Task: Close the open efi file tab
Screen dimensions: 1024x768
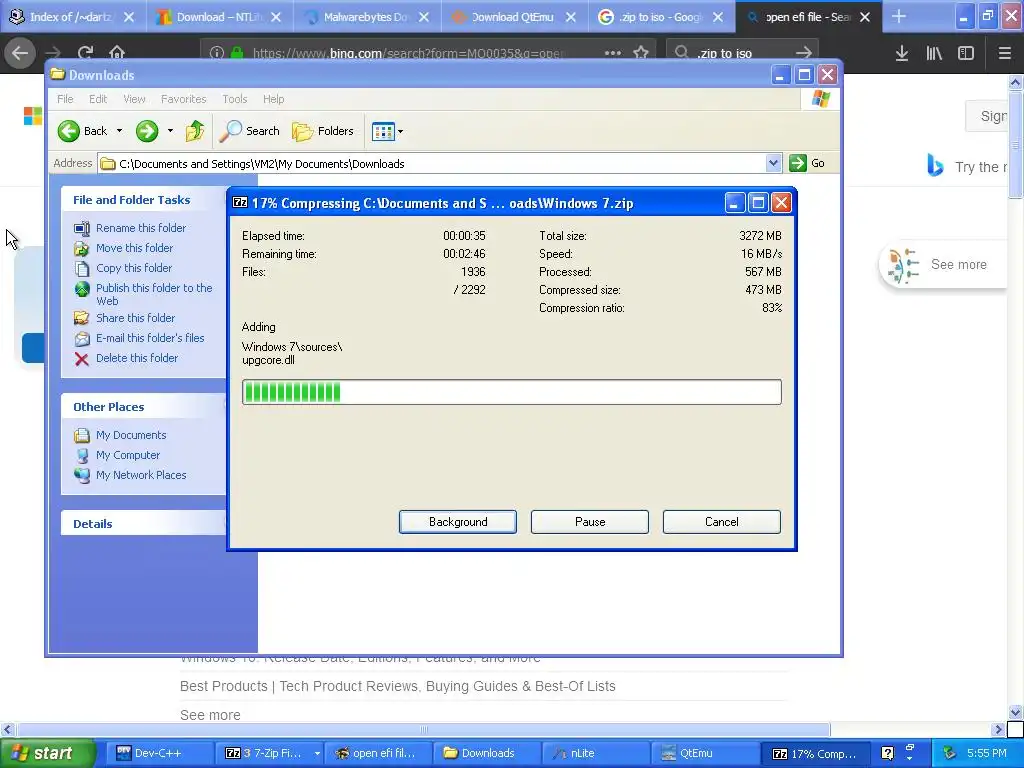Action: point(865,17)
